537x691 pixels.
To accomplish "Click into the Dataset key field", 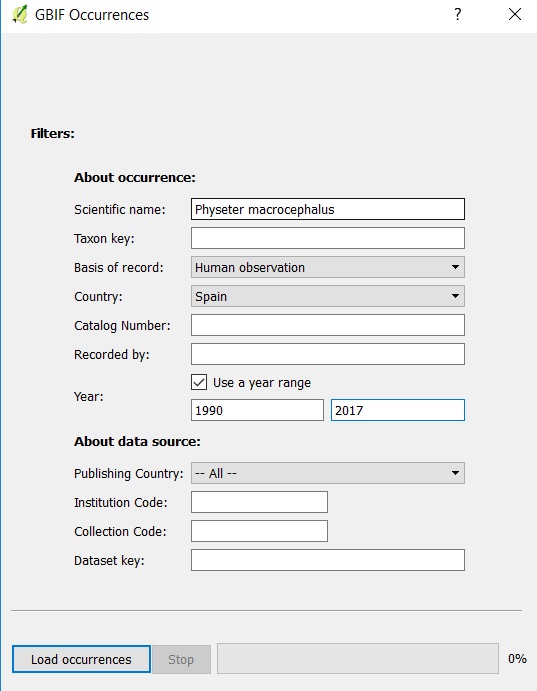I will tap(328, 560).
